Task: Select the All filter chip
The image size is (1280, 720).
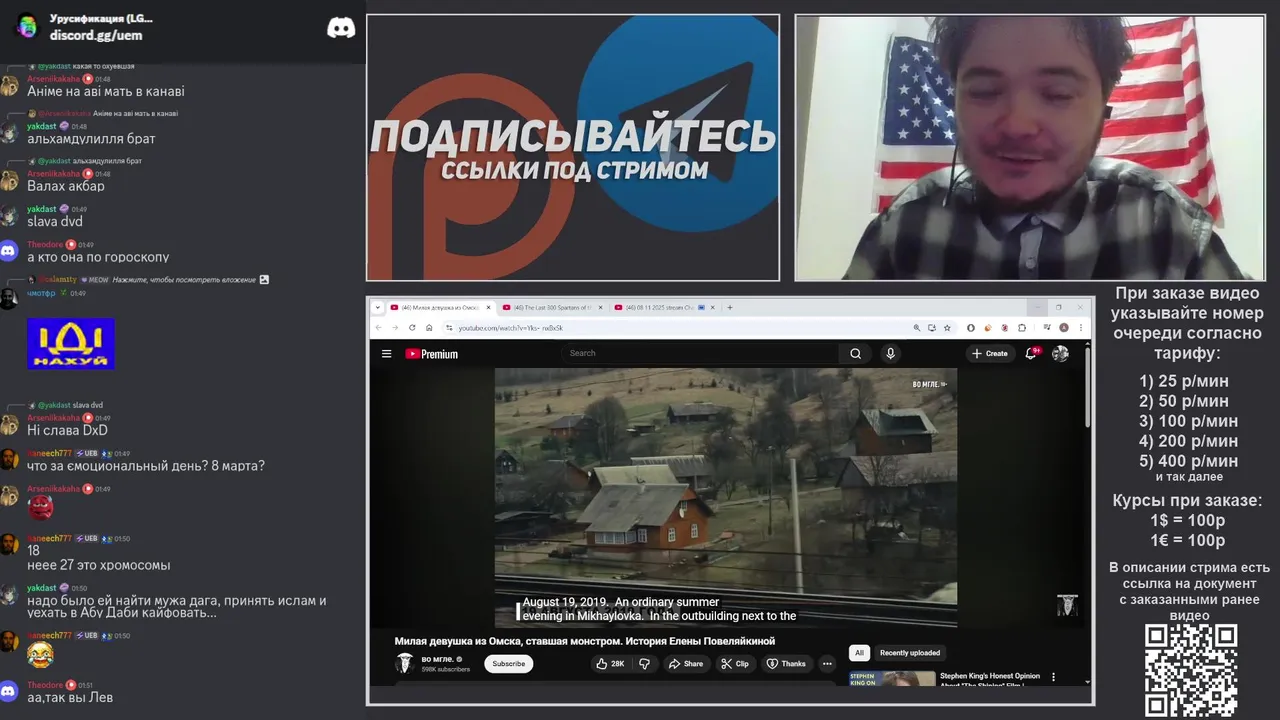Action: pyautogui.click(x=858, y=653)
